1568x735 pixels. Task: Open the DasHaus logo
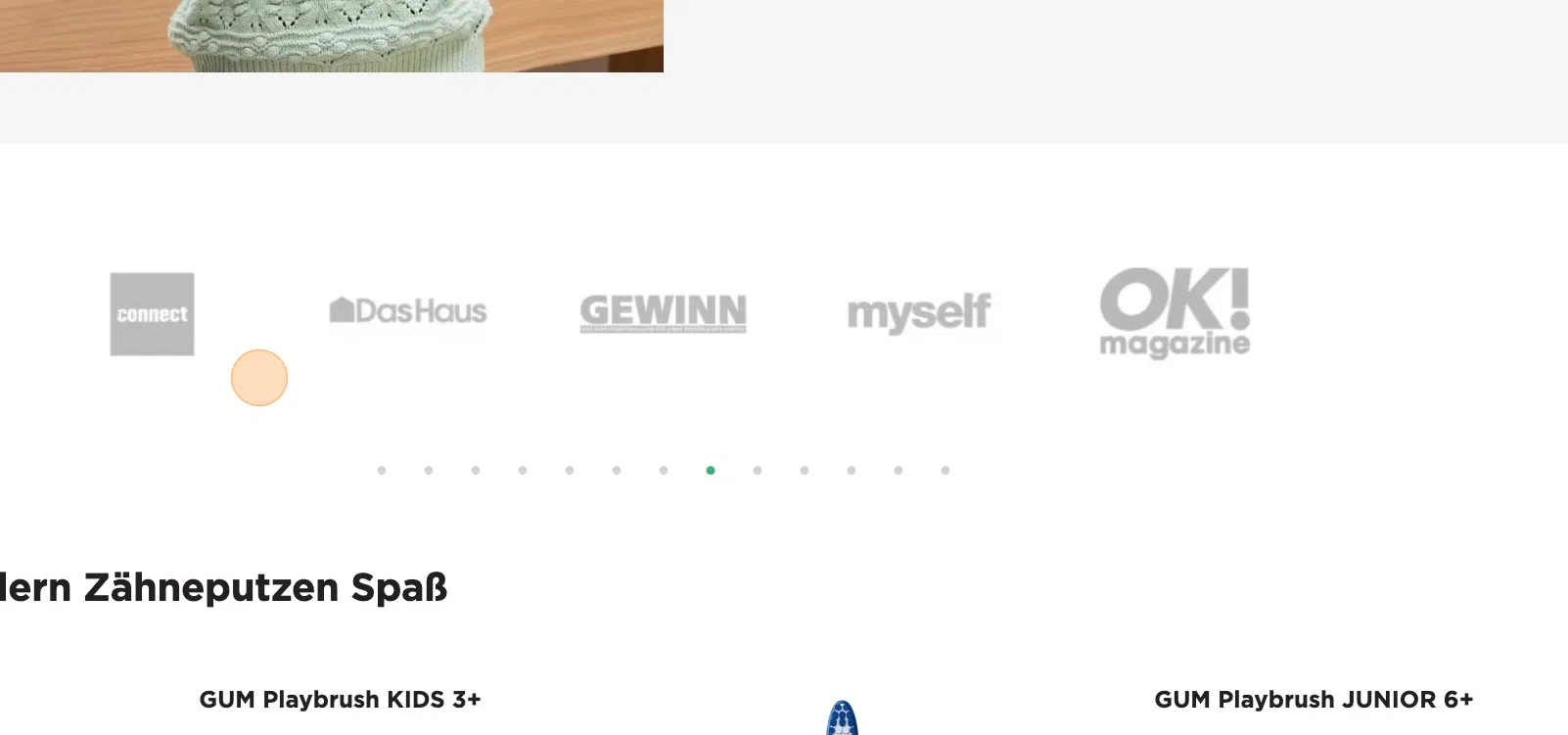click(408, 311)
